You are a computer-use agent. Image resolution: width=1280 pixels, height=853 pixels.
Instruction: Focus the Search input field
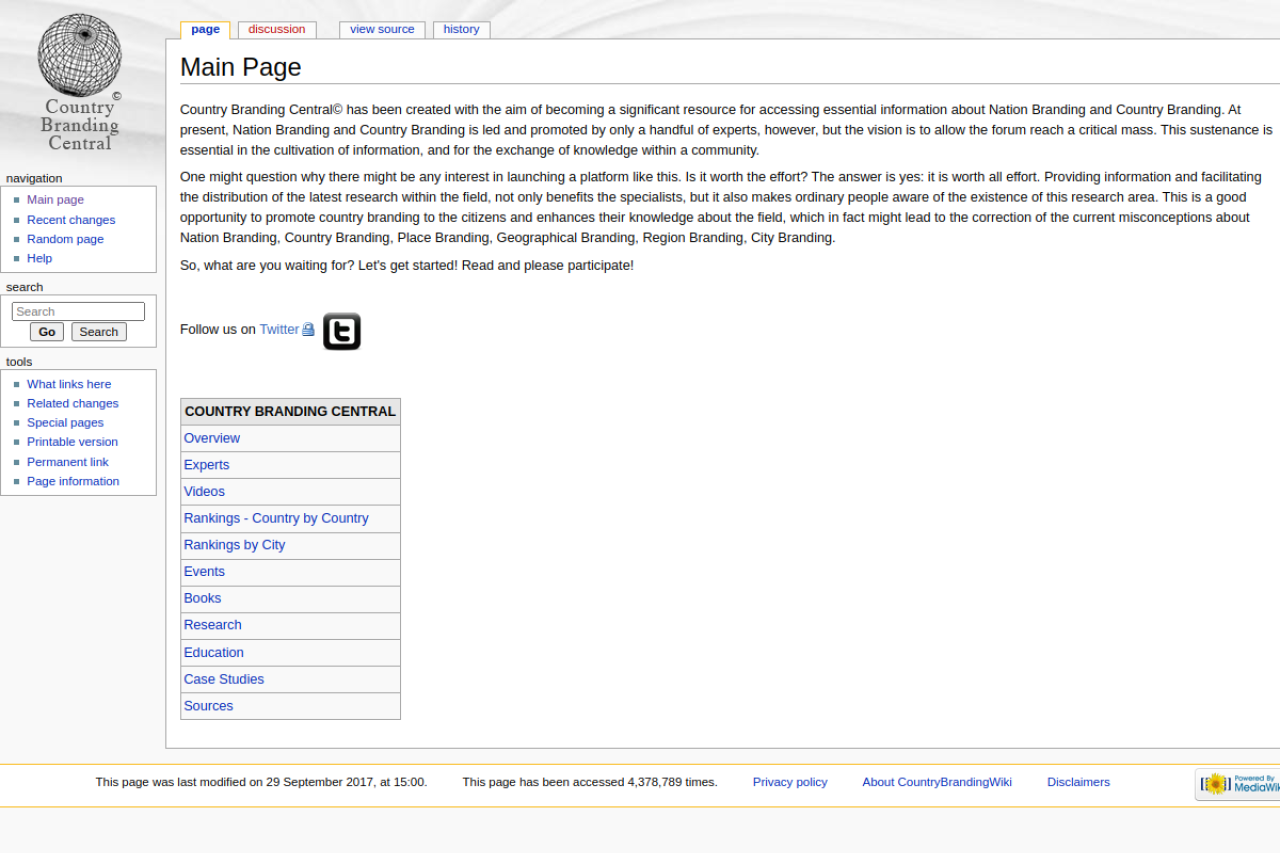click(78, 312)
